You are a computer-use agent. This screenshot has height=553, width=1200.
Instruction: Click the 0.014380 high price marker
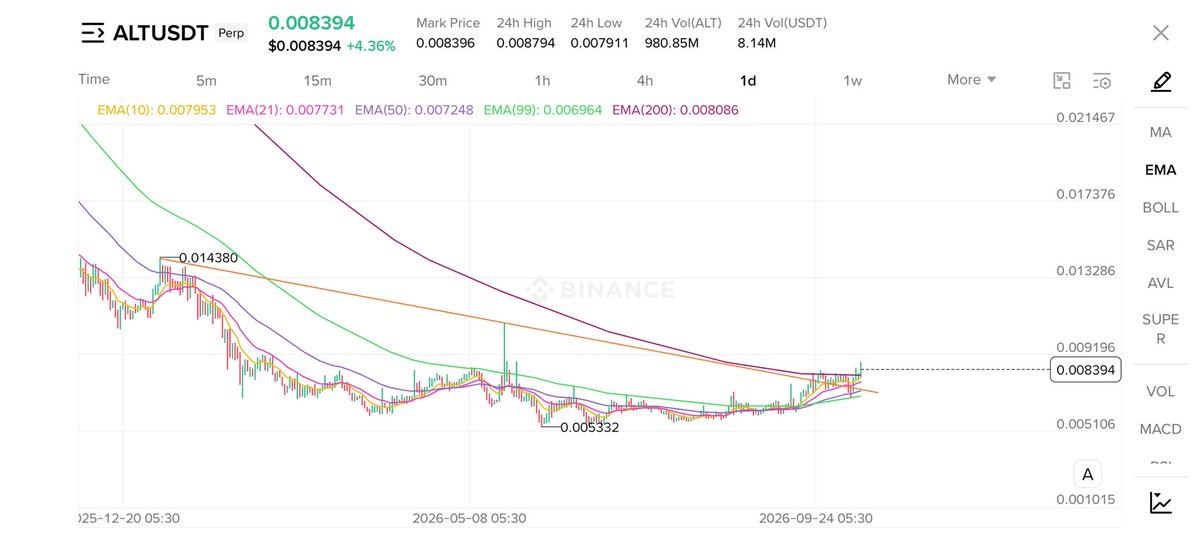click(208, 257)
